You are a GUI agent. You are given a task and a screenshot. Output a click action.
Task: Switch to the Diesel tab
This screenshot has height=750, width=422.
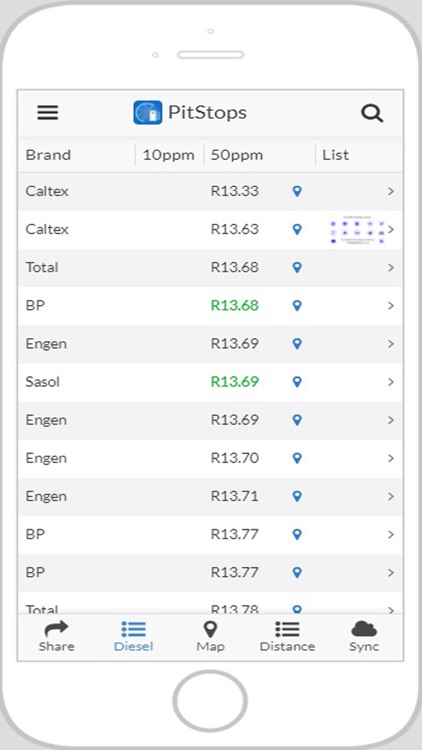pyautogui.click(x=133, y=636)
